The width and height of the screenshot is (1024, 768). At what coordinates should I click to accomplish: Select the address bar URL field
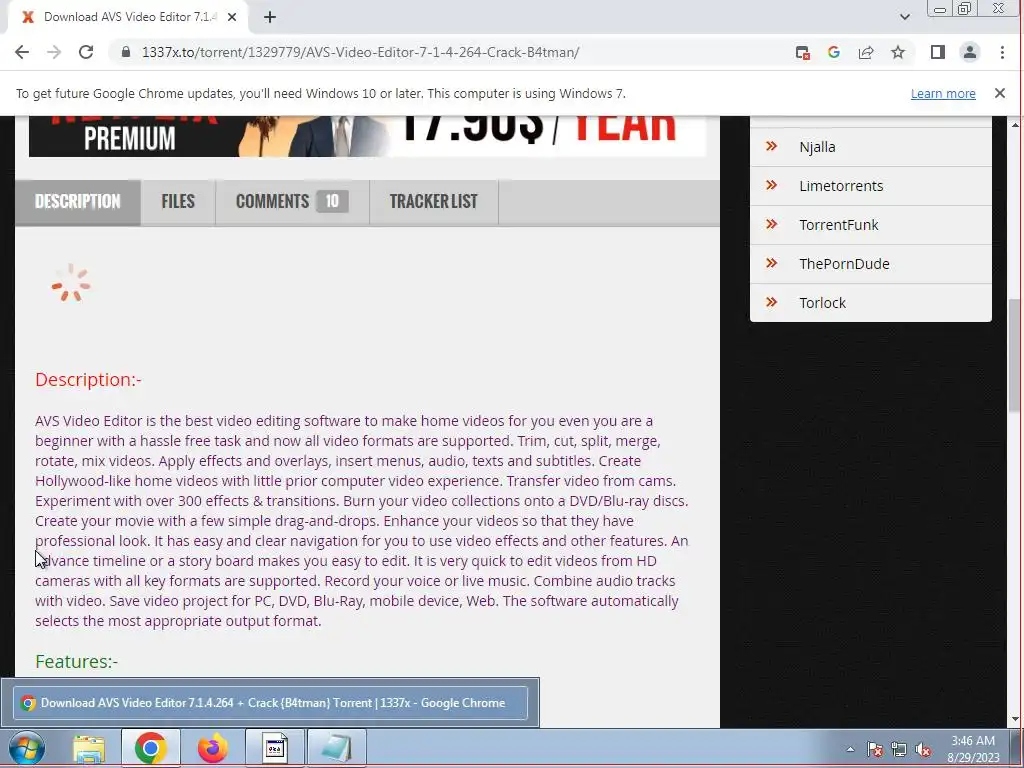click(x=360, y=52)
